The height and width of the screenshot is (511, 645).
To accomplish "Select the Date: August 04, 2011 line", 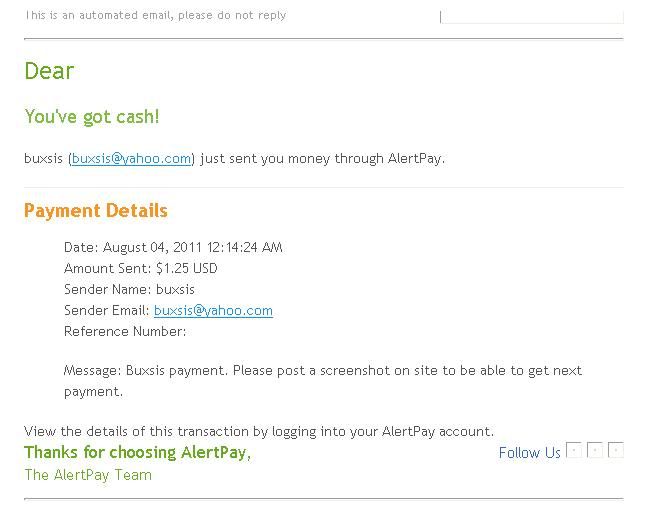I will click(x=173, y=247).
